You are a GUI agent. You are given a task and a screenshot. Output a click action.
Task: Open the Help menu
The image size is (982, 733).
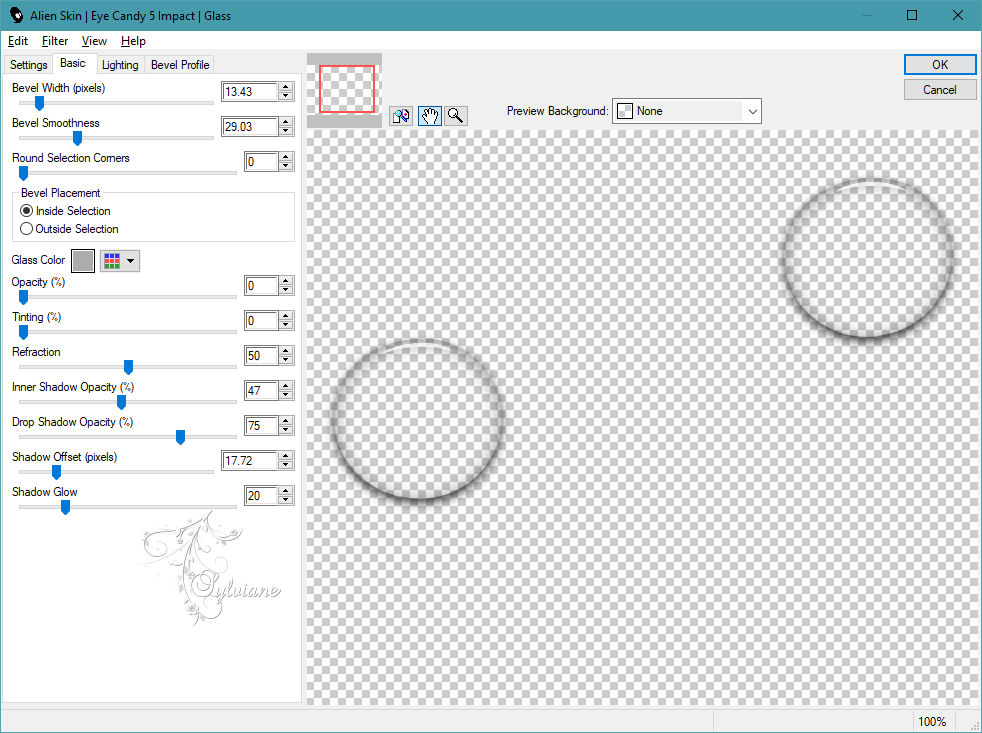[x=133, y=41]
